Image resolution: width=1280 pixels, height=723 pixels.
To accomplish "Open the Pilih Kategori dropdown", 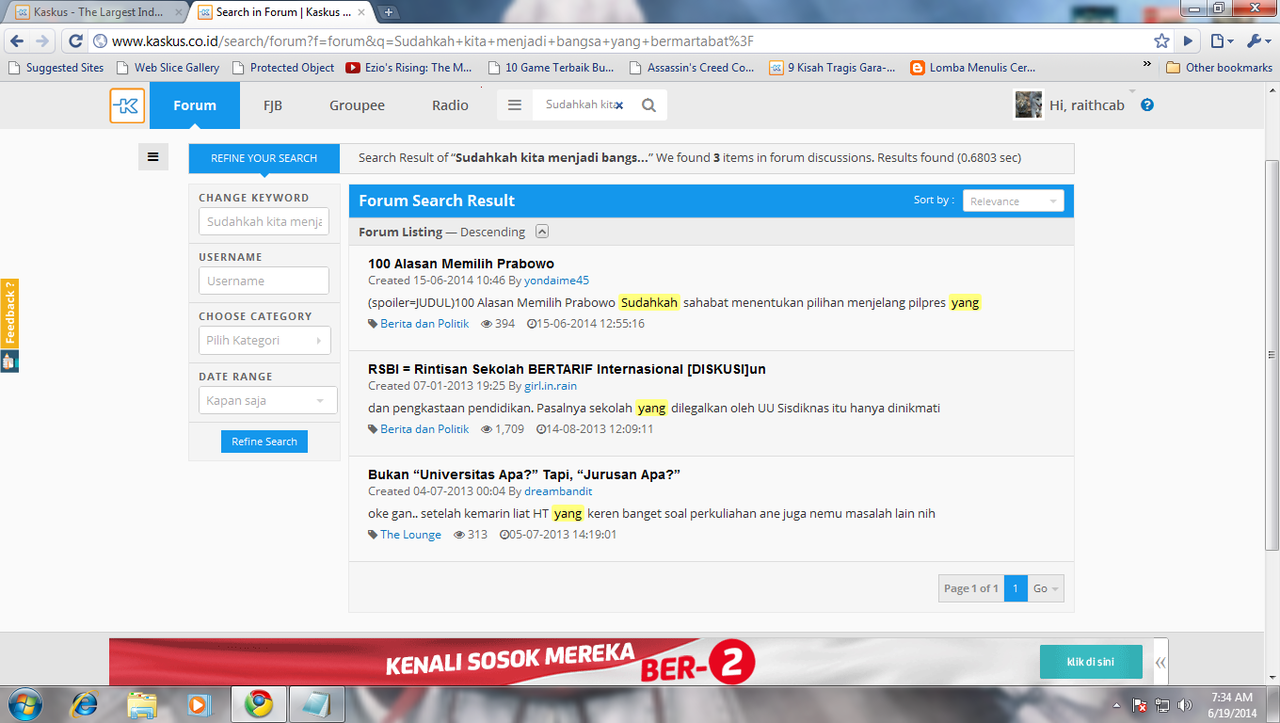I will (264, 341).
